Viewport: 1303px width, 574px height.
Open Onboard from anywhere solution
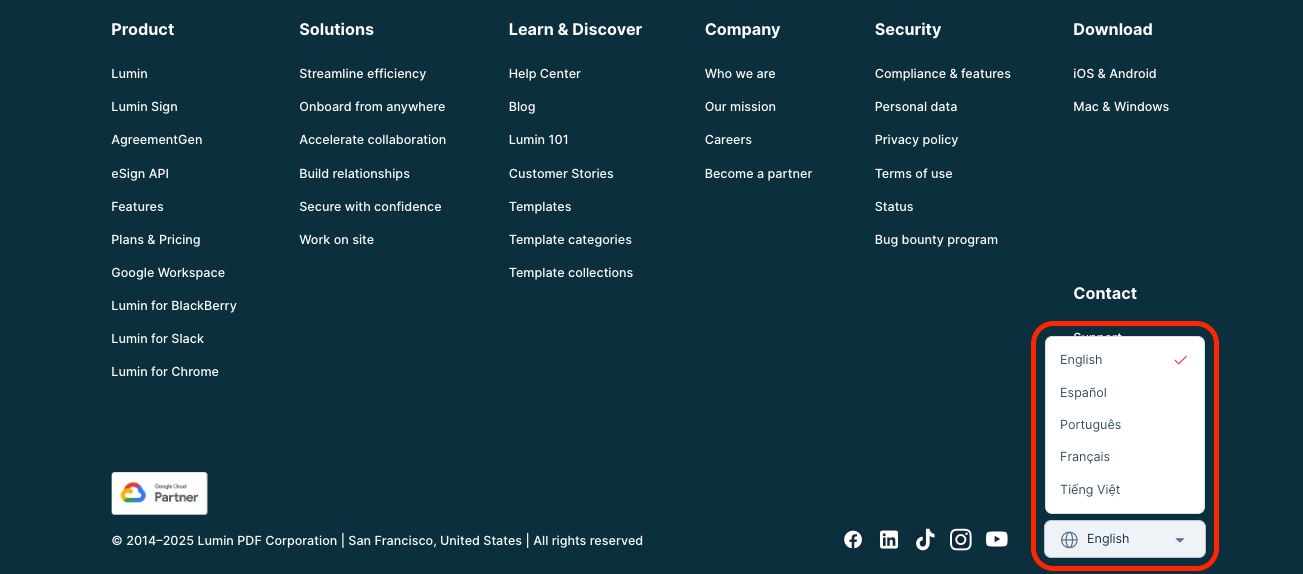click(x=372, y=107)
